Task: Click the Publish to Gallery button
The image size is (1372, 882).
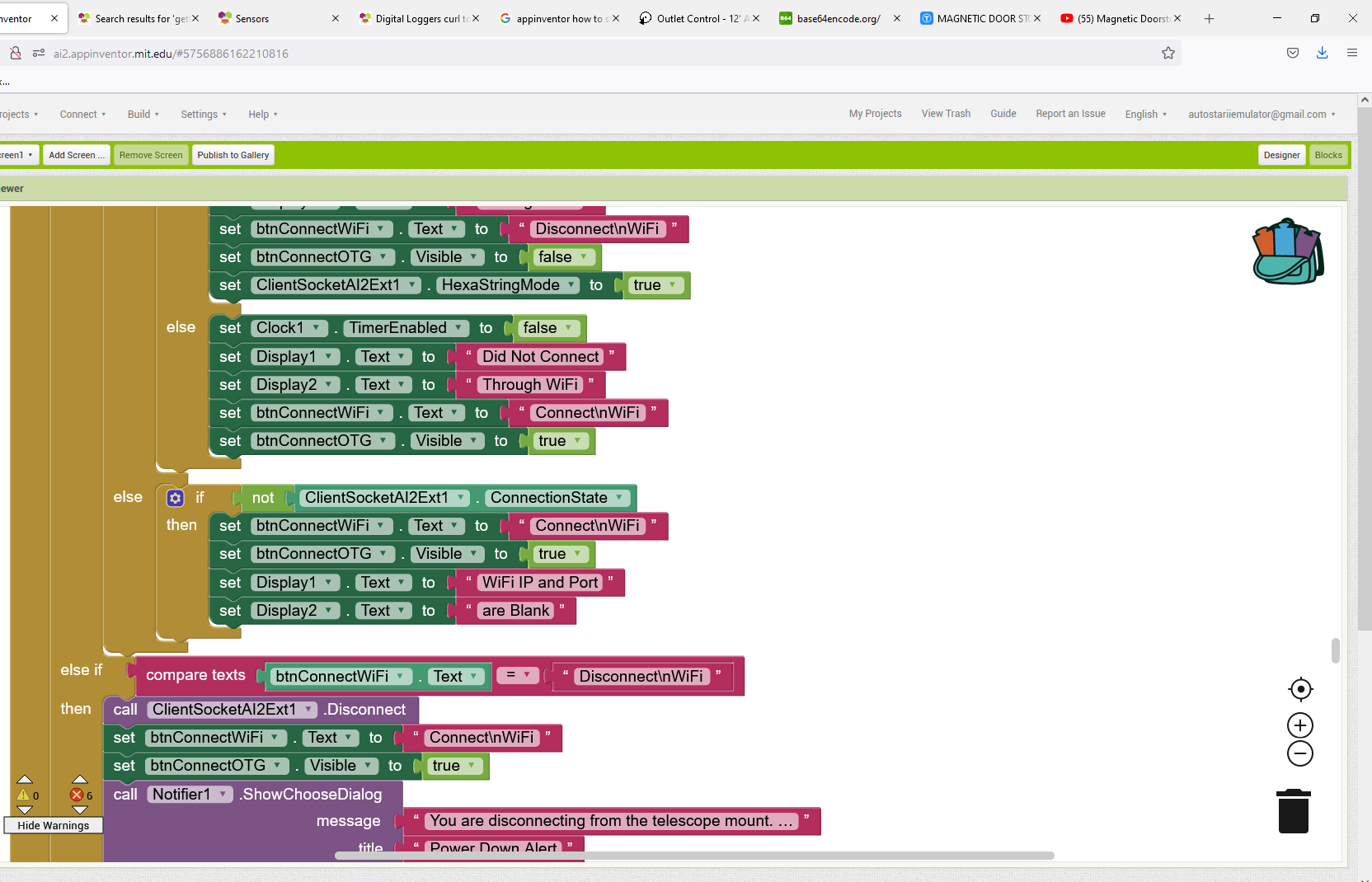Action: (x=233, y=154)
